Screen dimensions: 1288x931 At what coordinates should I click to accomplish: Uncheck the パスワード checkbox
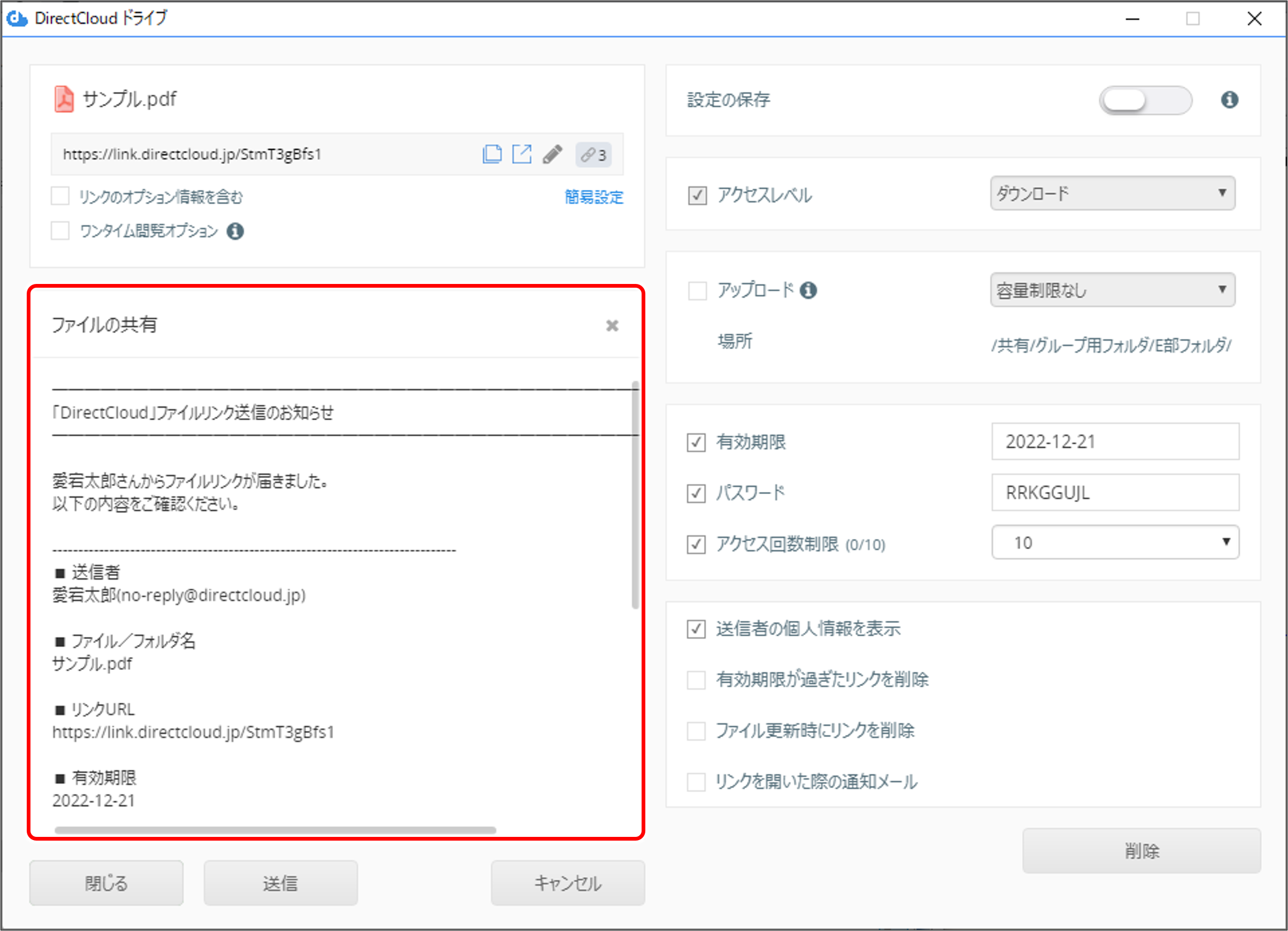696,493
